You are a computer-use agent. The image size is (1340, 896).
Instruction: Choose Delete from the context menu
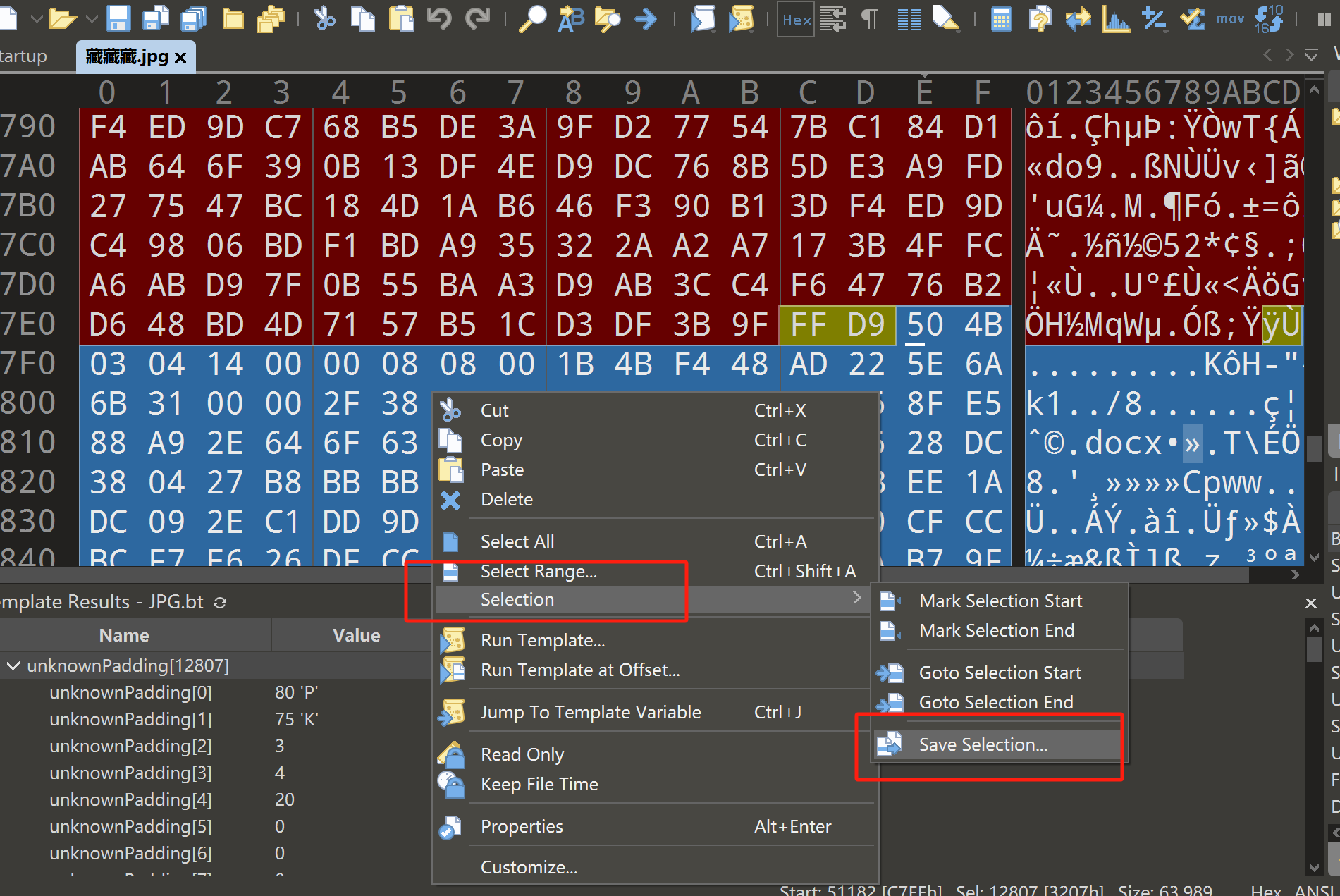(656, 499)
